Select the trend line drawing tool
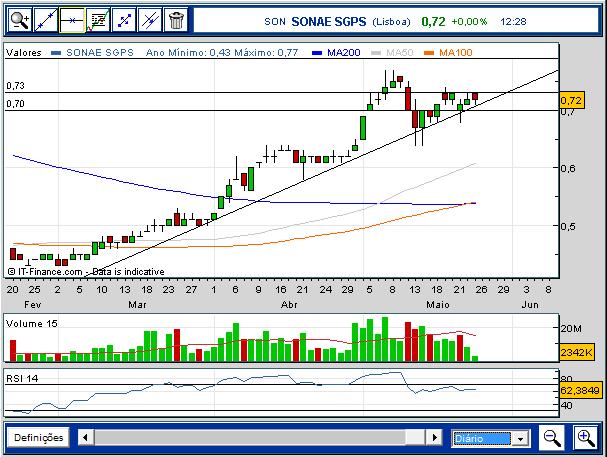 click(x=46, y=20)
